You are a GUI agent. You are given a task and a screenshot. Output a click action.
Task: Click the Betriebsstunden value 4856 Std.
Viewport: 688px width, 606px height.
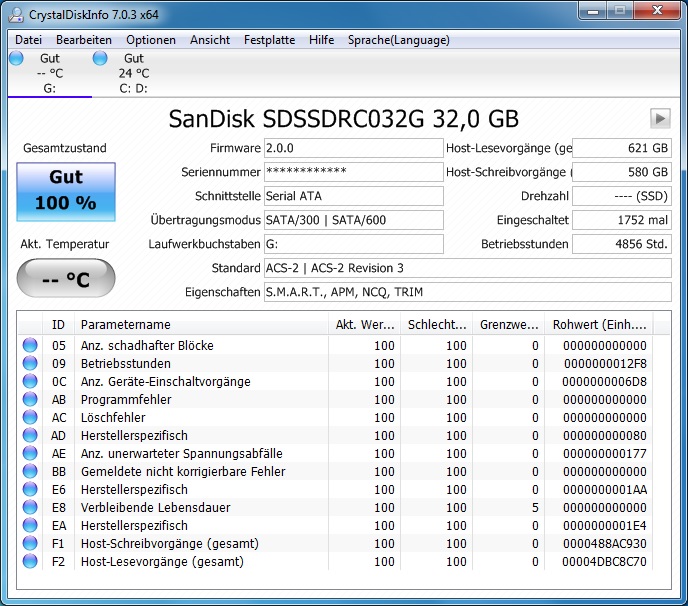[x=622, y=244]
